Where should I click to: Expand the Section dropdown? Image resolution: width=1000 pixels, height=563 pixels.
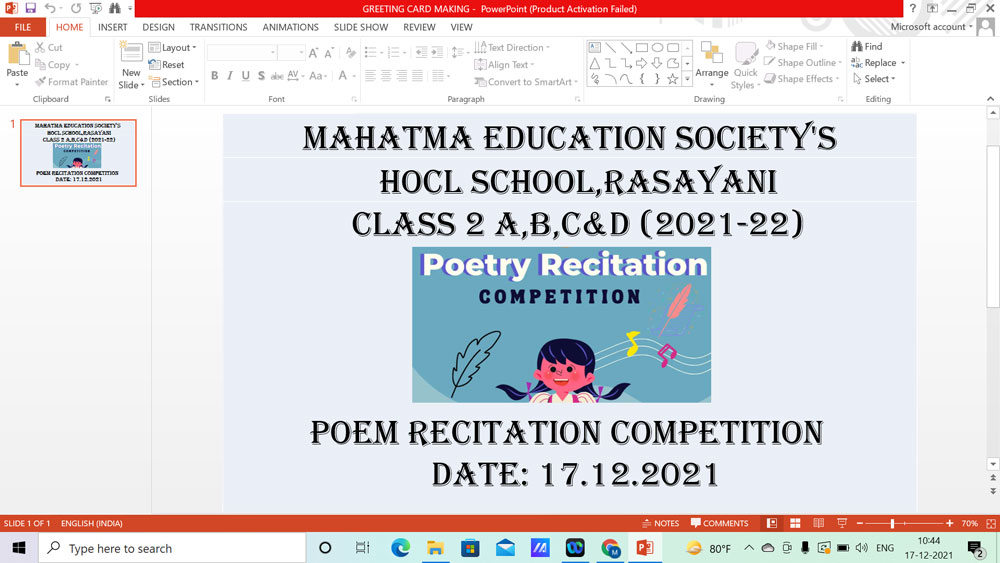click(174, 82)
